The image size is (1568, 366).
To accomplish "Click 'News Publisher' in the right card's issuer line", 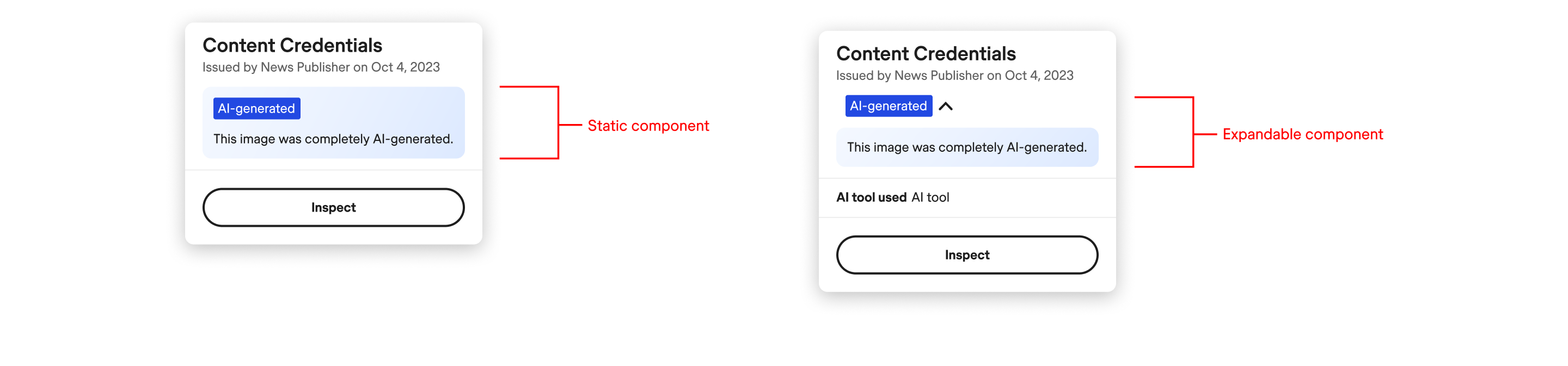I will point(939,76).
